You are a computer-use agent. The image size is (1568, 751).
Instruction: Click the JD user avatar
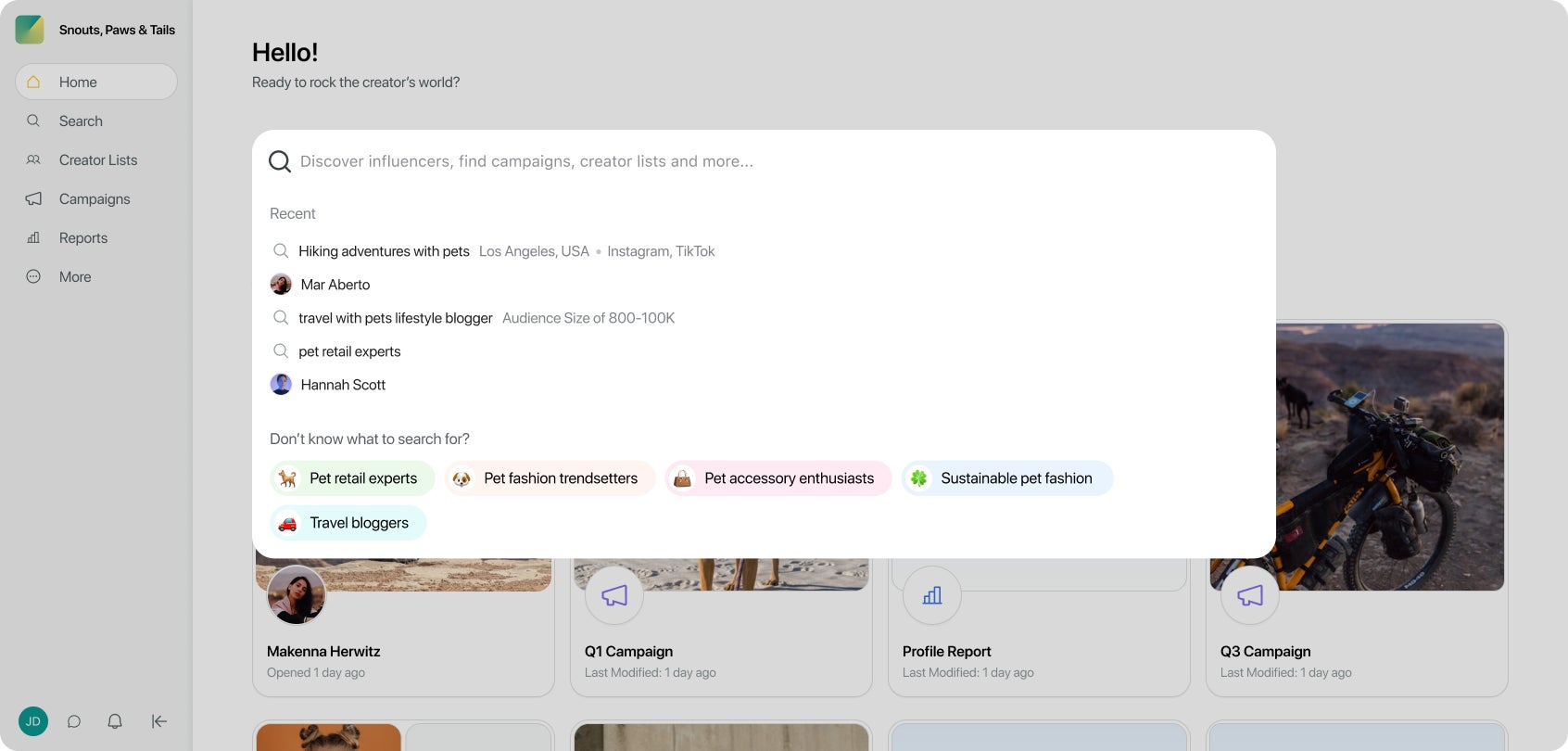click(33, 721)
